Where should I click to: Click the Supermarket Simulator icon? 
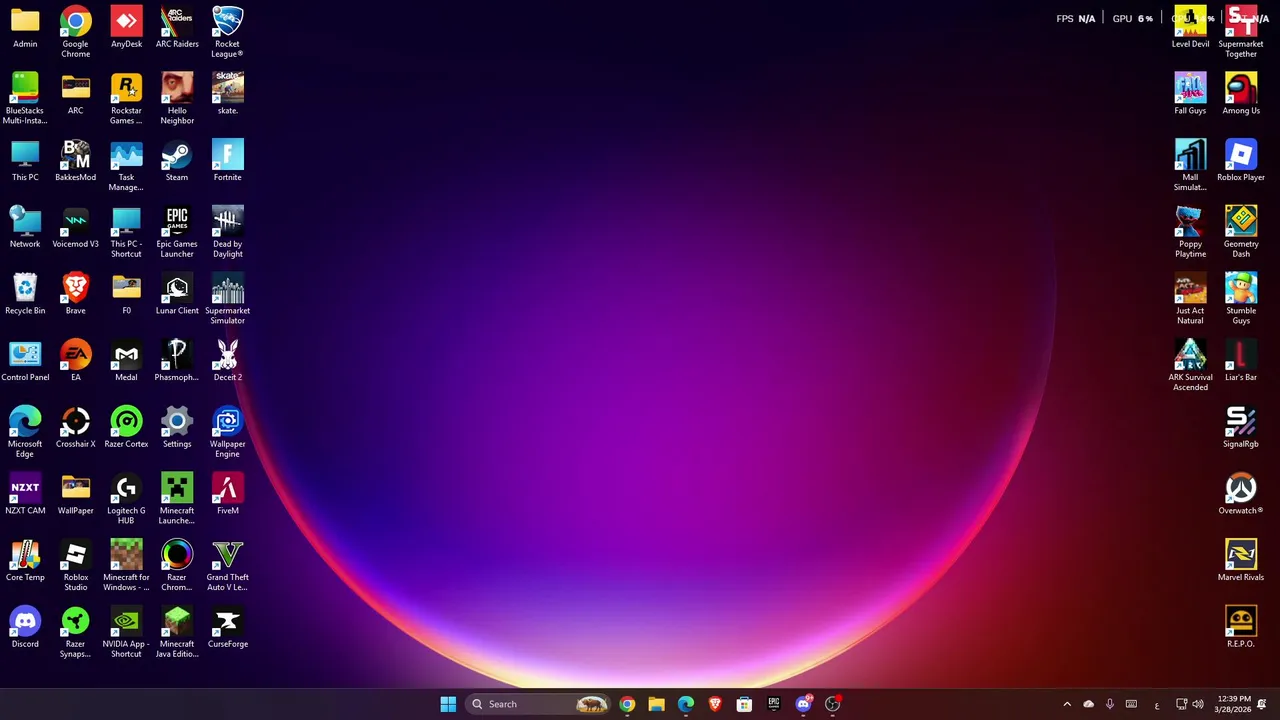[x=227, y=288]
